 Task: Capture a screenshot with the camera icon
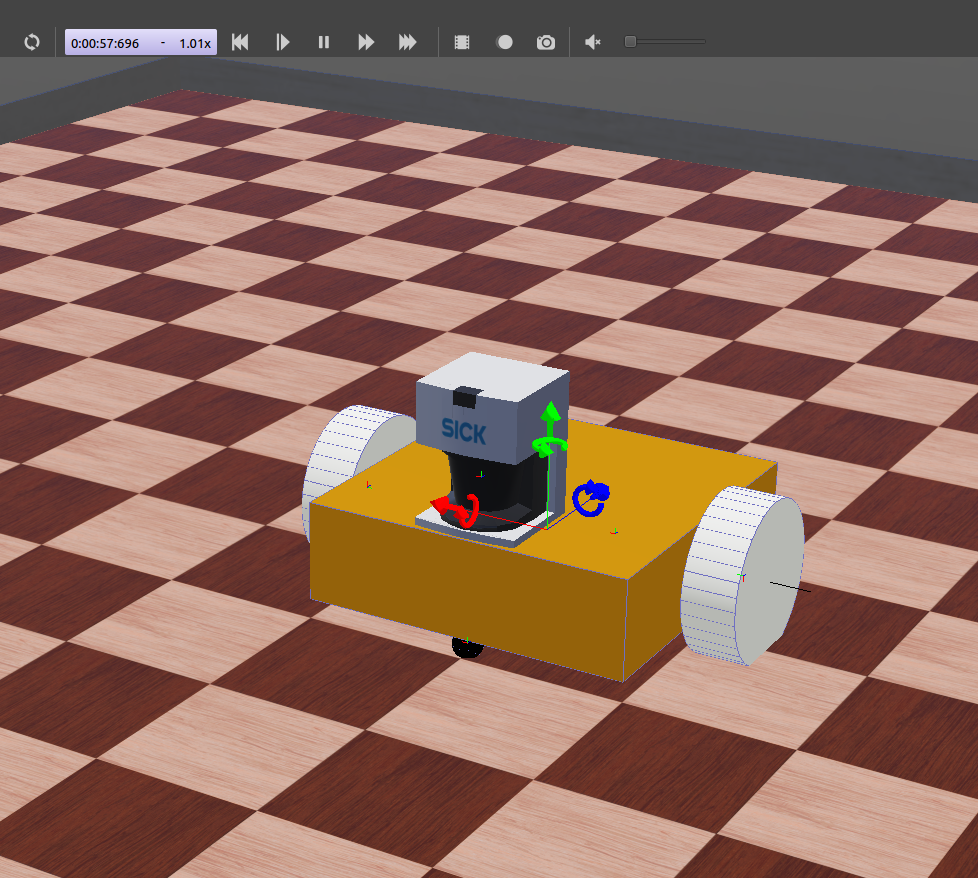(545, 42)
